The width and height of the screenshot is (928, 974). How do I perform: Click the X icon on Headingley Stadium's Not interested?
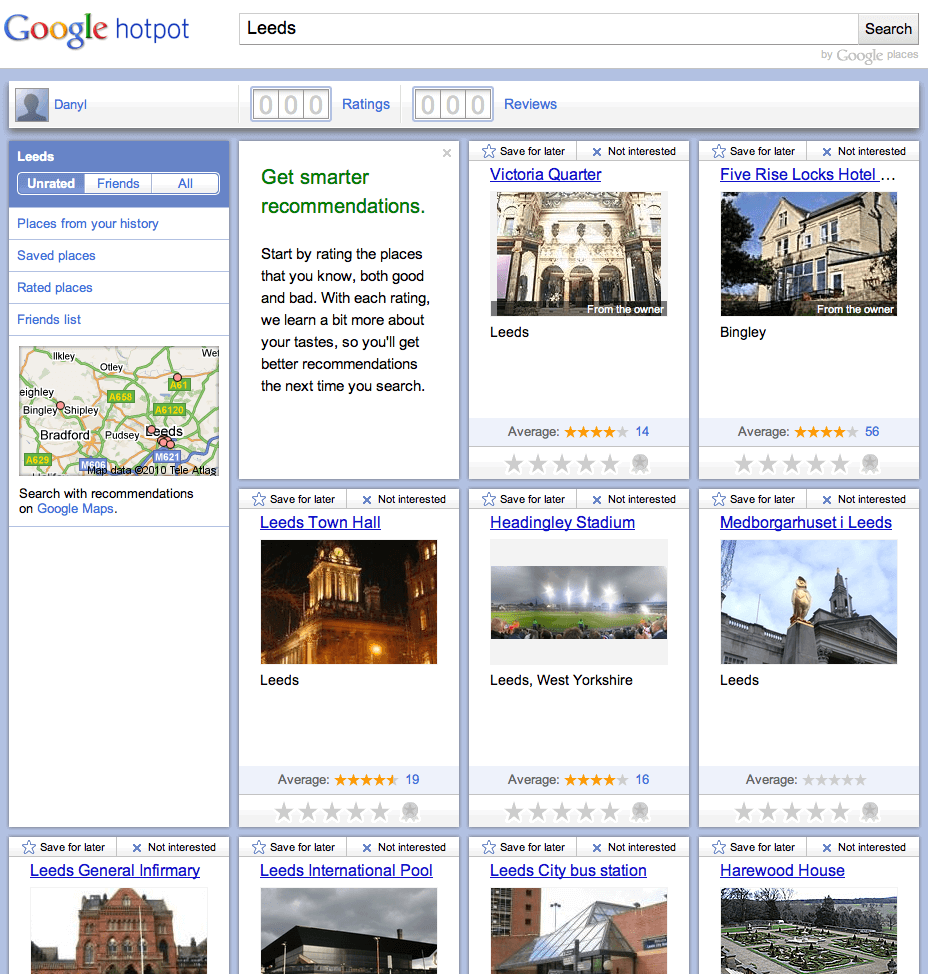pos(597,500)
